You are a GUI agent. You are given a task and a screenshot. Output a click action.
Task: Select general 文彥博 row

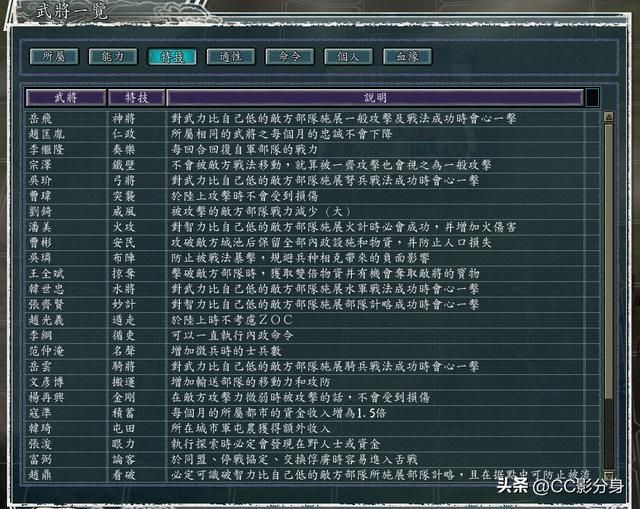coord(312,382)
